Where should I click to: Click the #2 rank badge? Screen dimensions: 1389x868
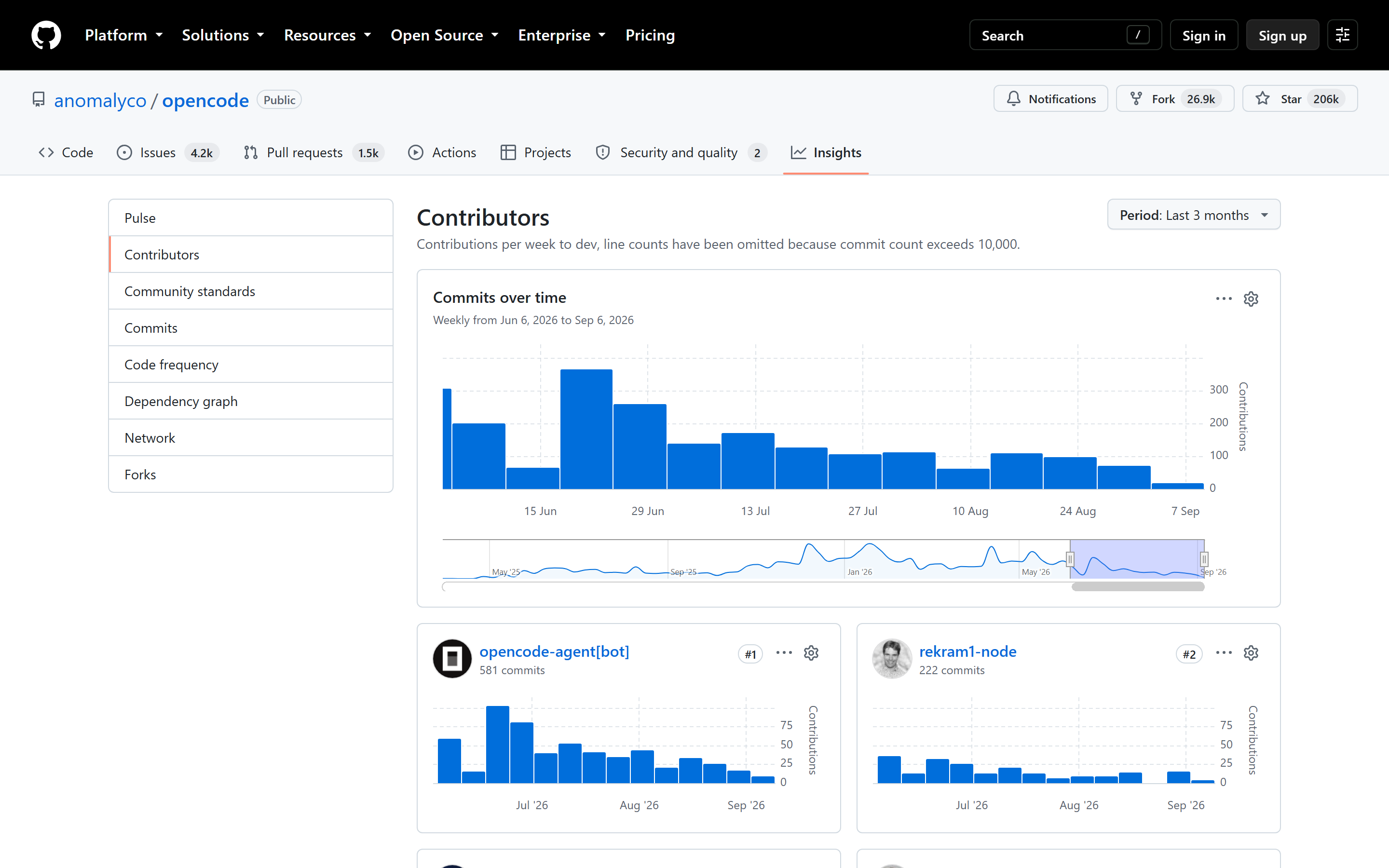click(1189, 654)
